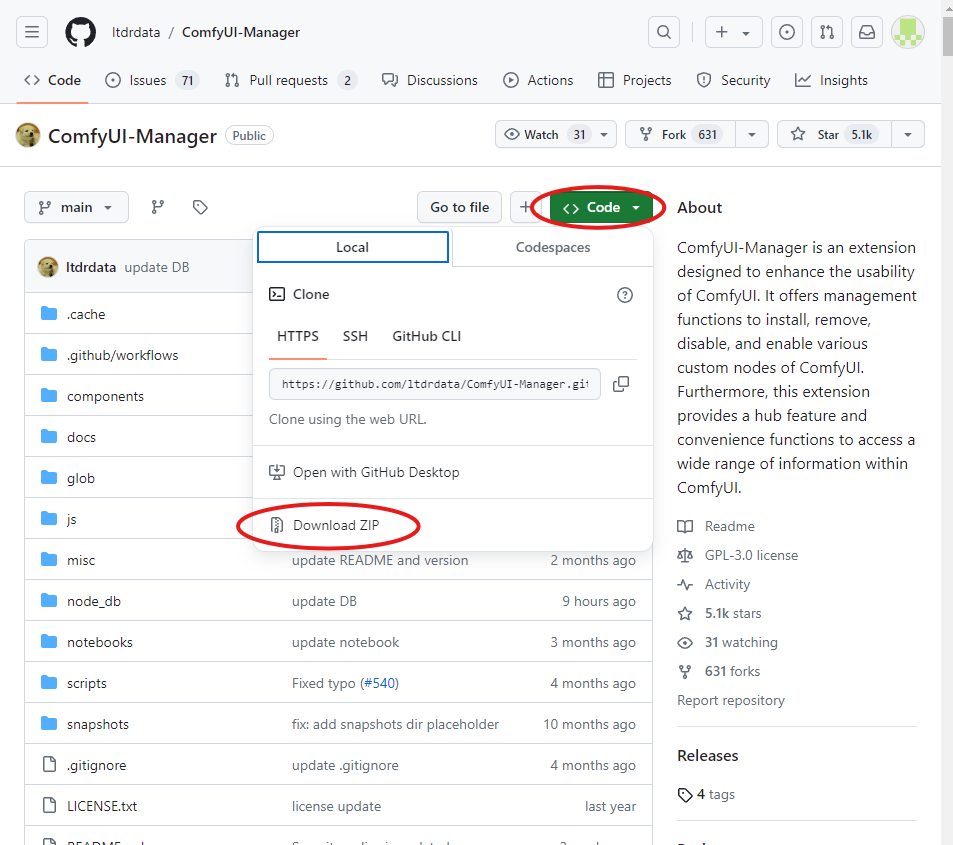Open pull request #540 link
This screenshot has width=953, height=845.
(380, 683)
